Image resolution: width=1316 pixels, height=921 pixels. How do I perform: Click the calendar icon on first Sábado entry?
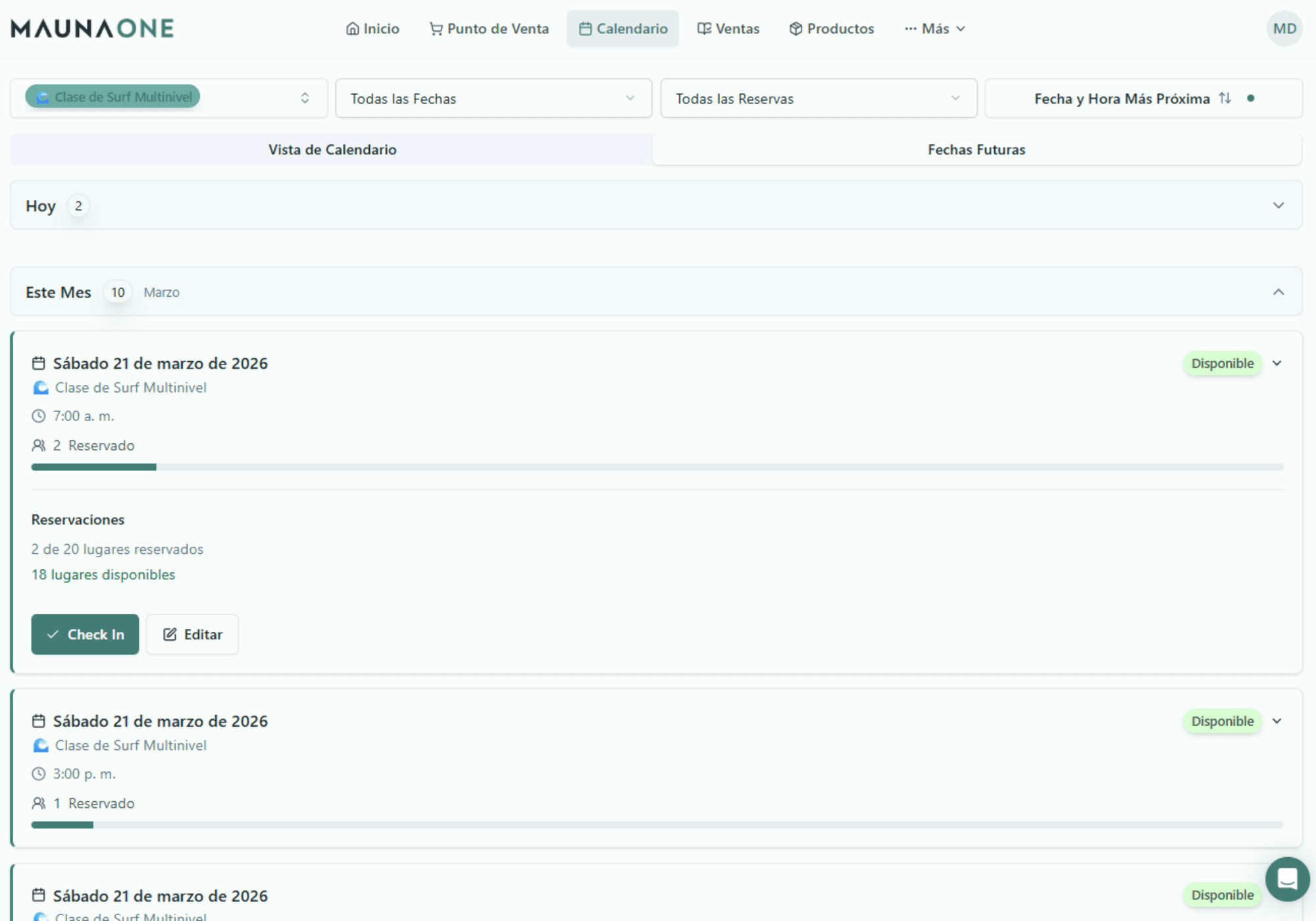tap(39, 363)
